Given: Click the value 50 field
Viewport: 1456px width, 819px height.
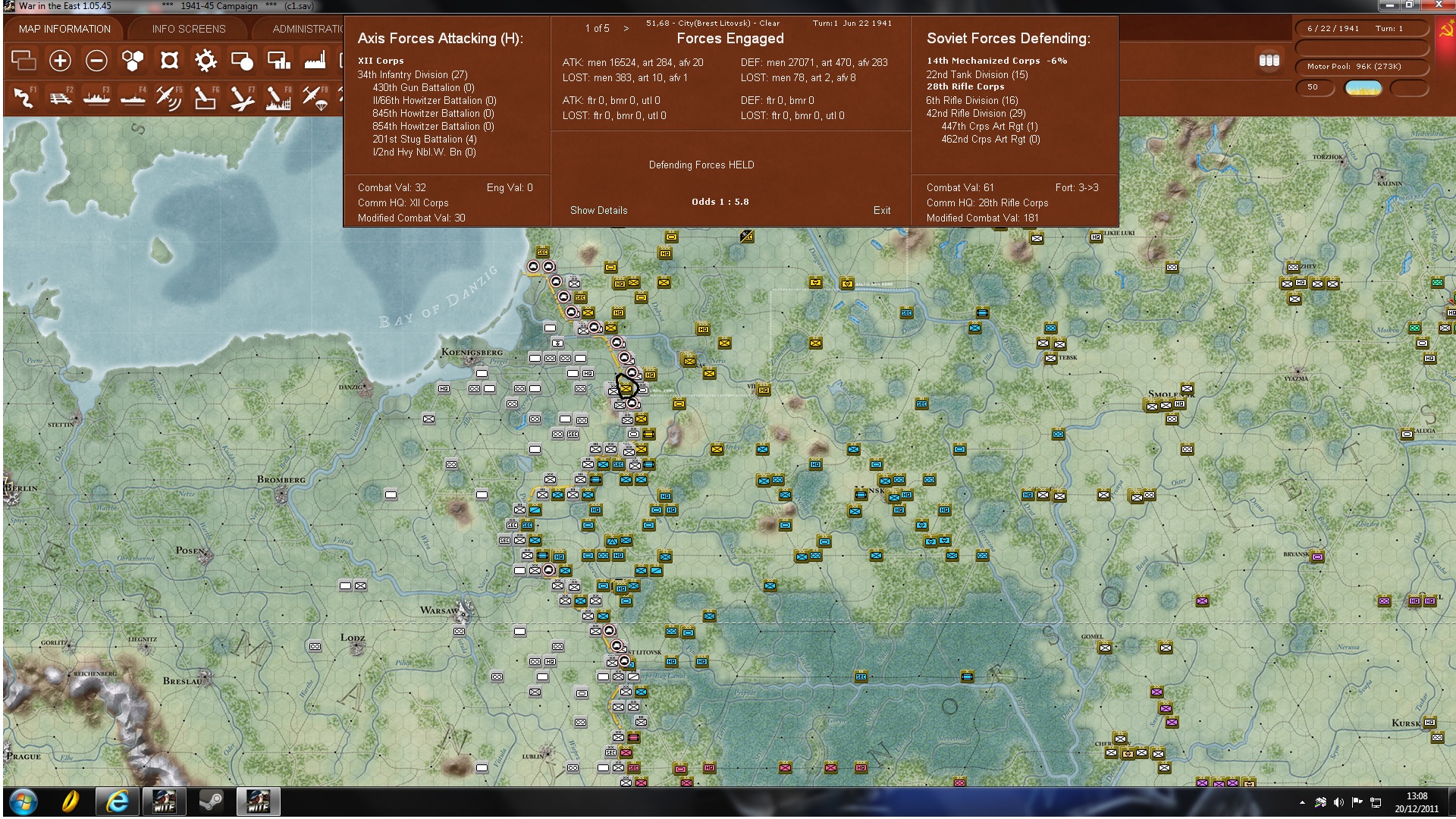Looking at the screenshot, I should coord(1315,87).
